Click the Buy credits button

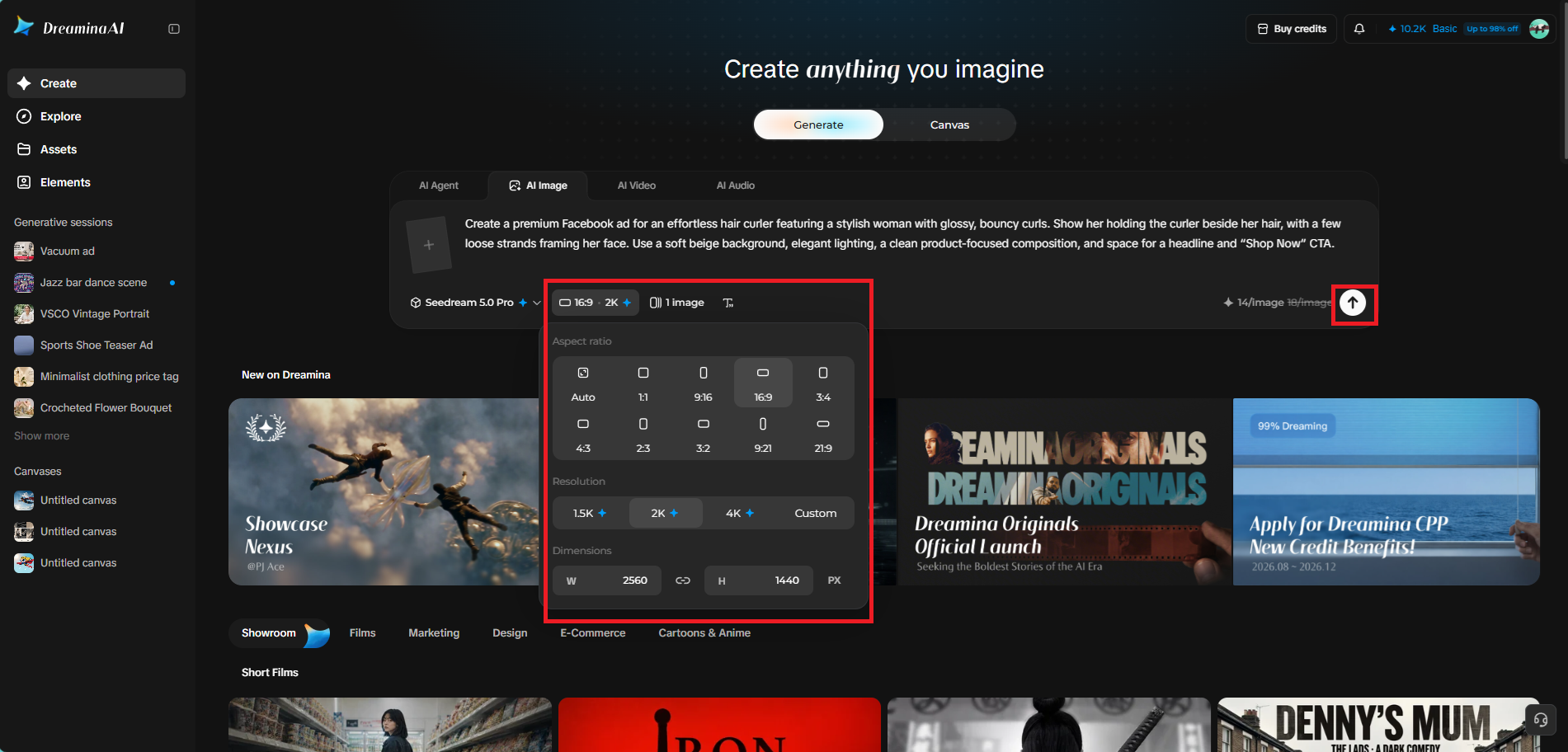tap(1292, 29)
